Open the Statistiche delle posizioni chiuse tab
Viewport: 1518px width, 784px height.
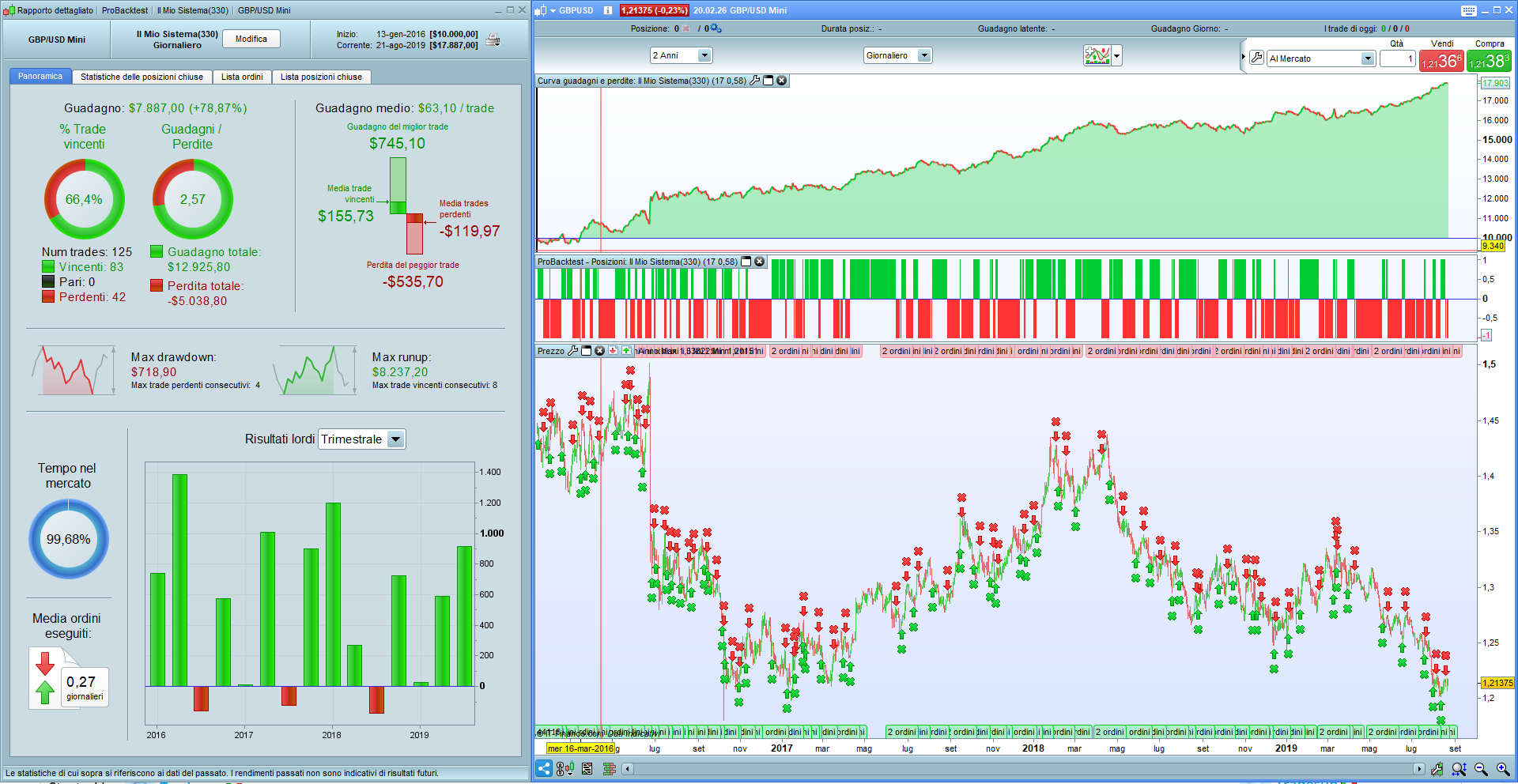tap(142, 77)
